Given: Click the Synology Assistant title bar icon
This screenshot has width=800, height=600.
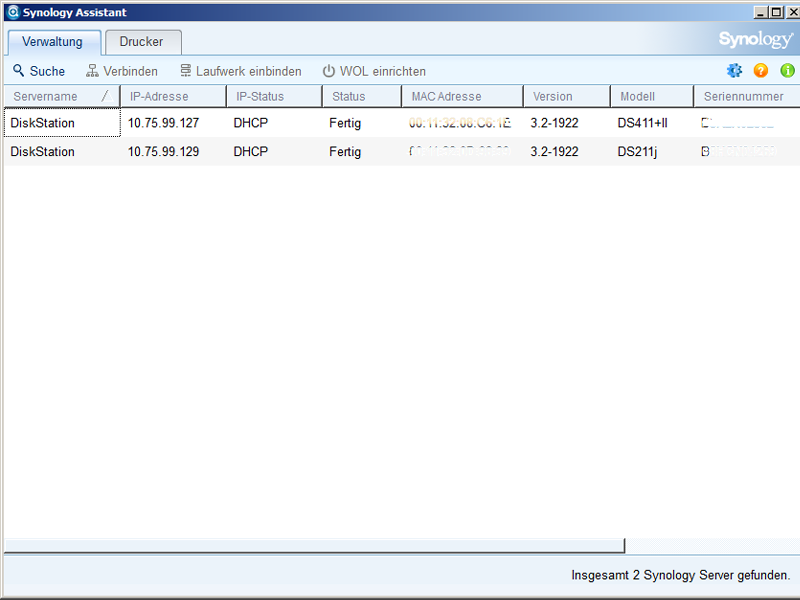Looking at the screenshot, I should coord(13,12).
